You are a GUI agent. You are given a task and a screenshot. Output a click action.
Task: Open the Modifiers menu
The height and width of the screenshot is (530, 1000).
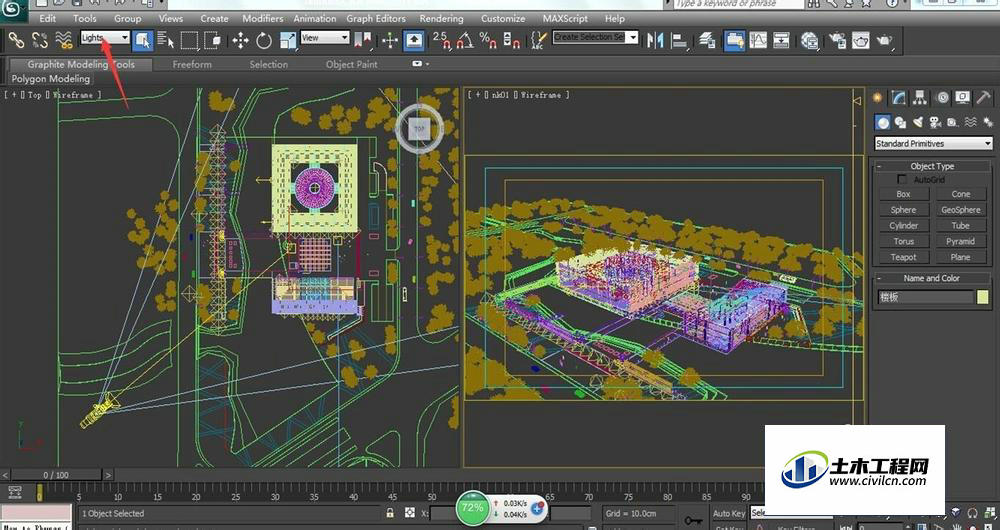(263, 18)
